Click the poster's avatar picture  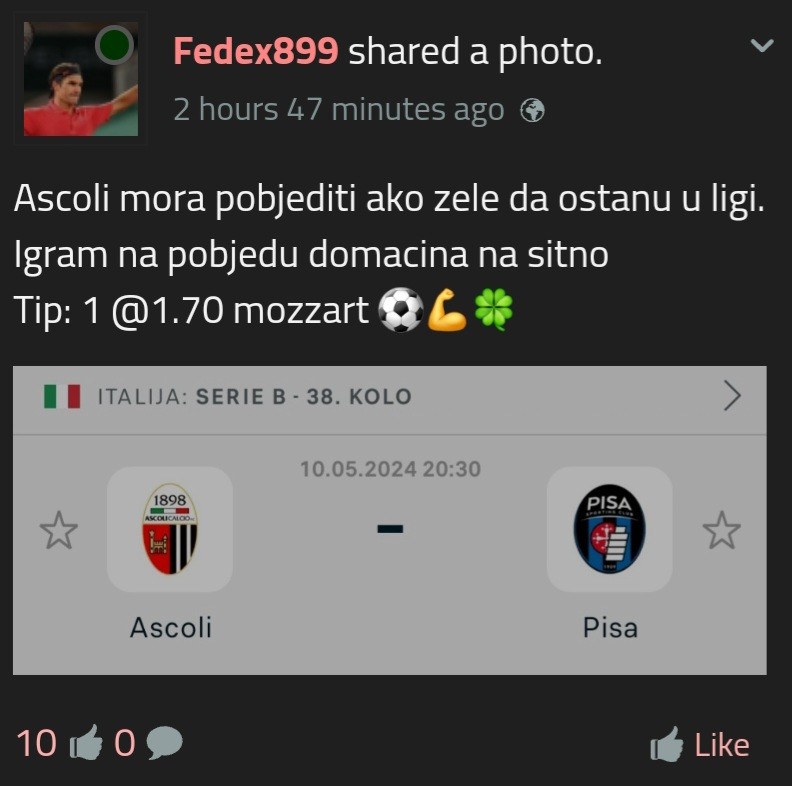click(81, 79)
